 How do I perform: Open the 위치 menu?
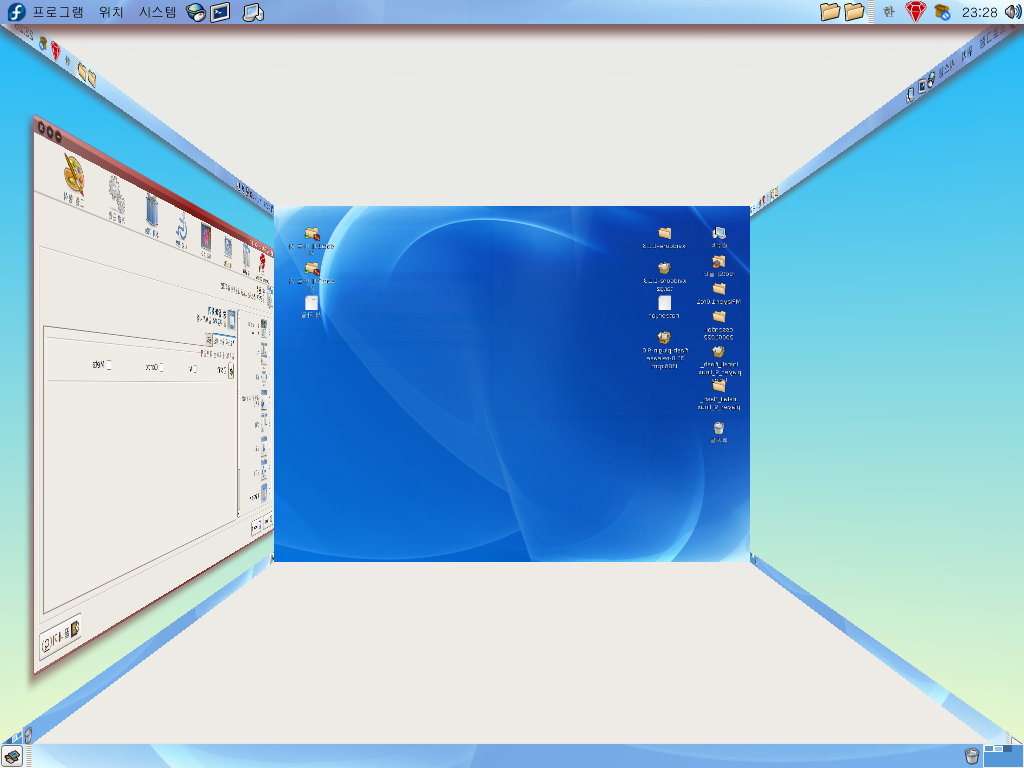111,12
